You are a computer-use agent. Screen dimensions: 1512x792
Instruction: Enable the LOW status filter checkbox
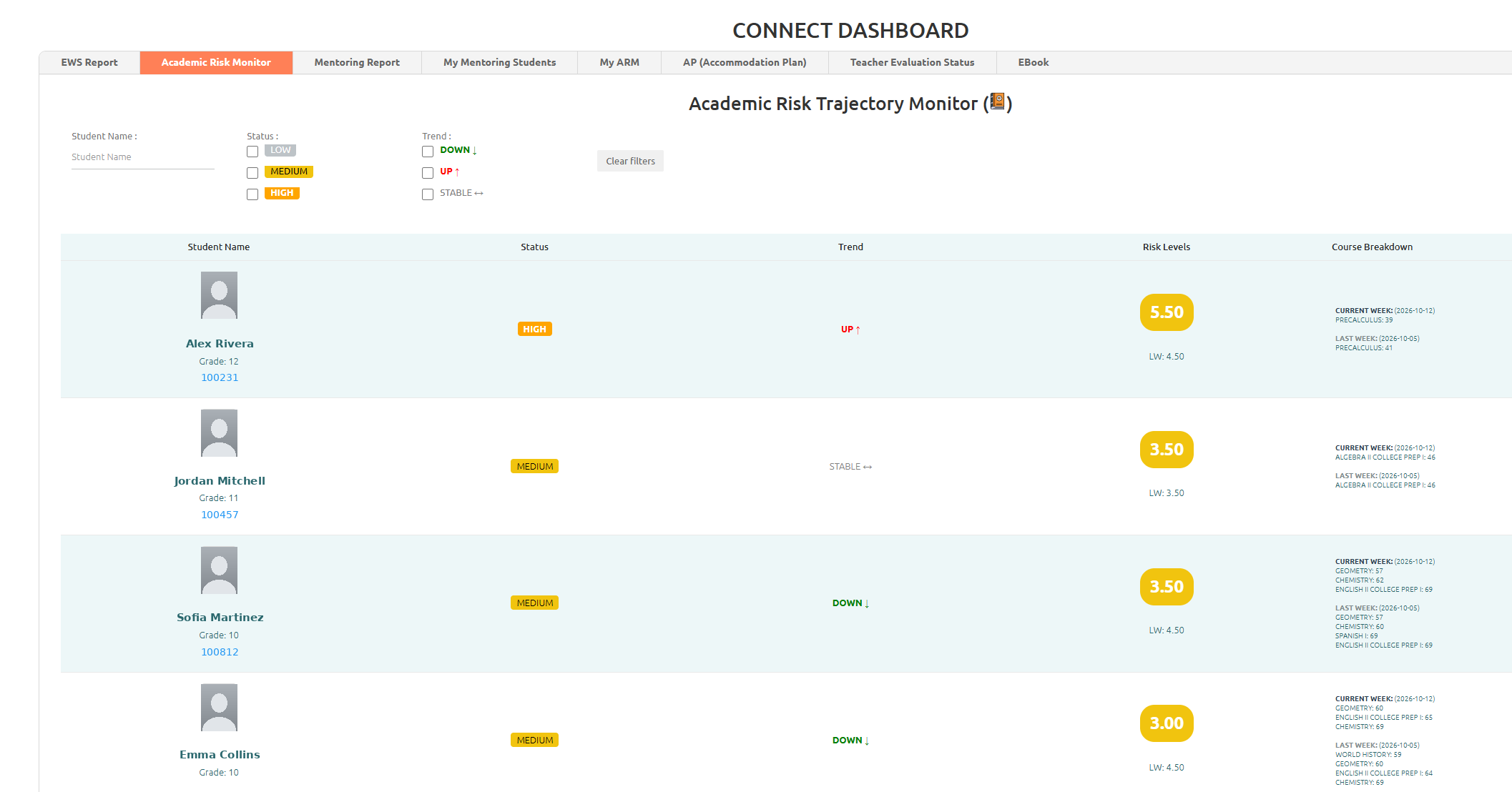252,152
